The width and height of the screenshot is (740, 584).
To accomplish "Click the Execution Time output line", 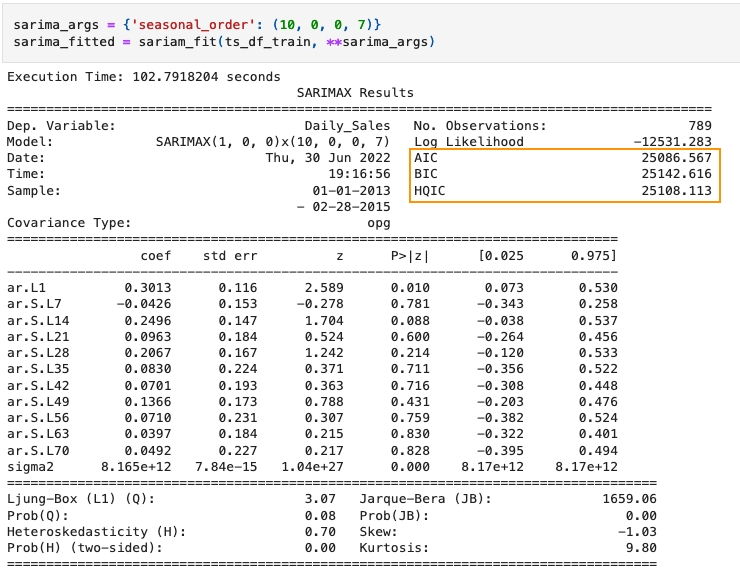I will pos(143,76).
